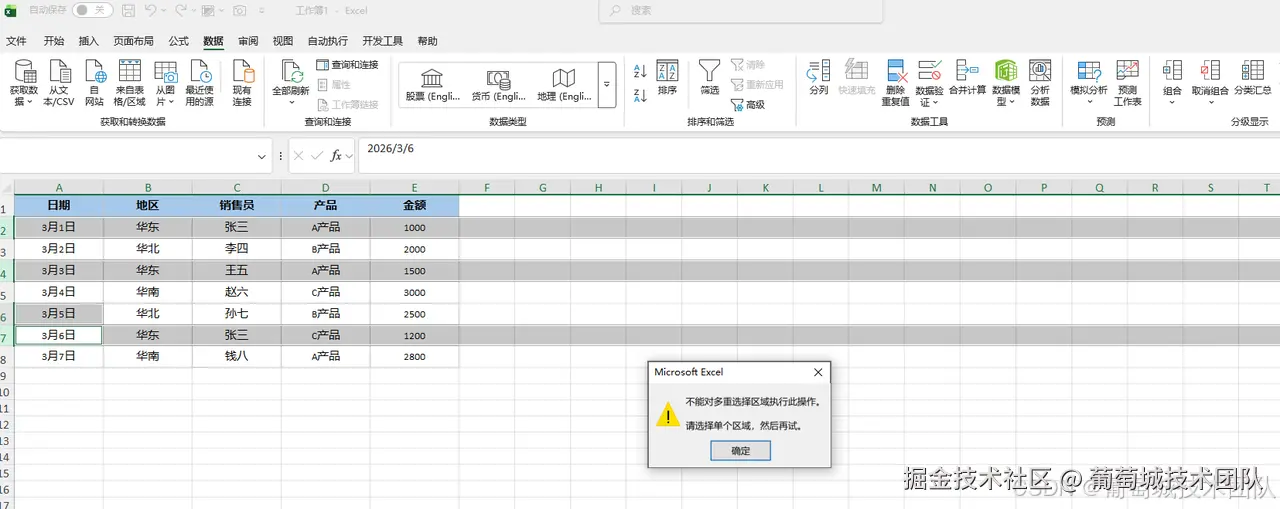Click the 搜索 search box
The image size is (1280, 509).
click(741, 11)
